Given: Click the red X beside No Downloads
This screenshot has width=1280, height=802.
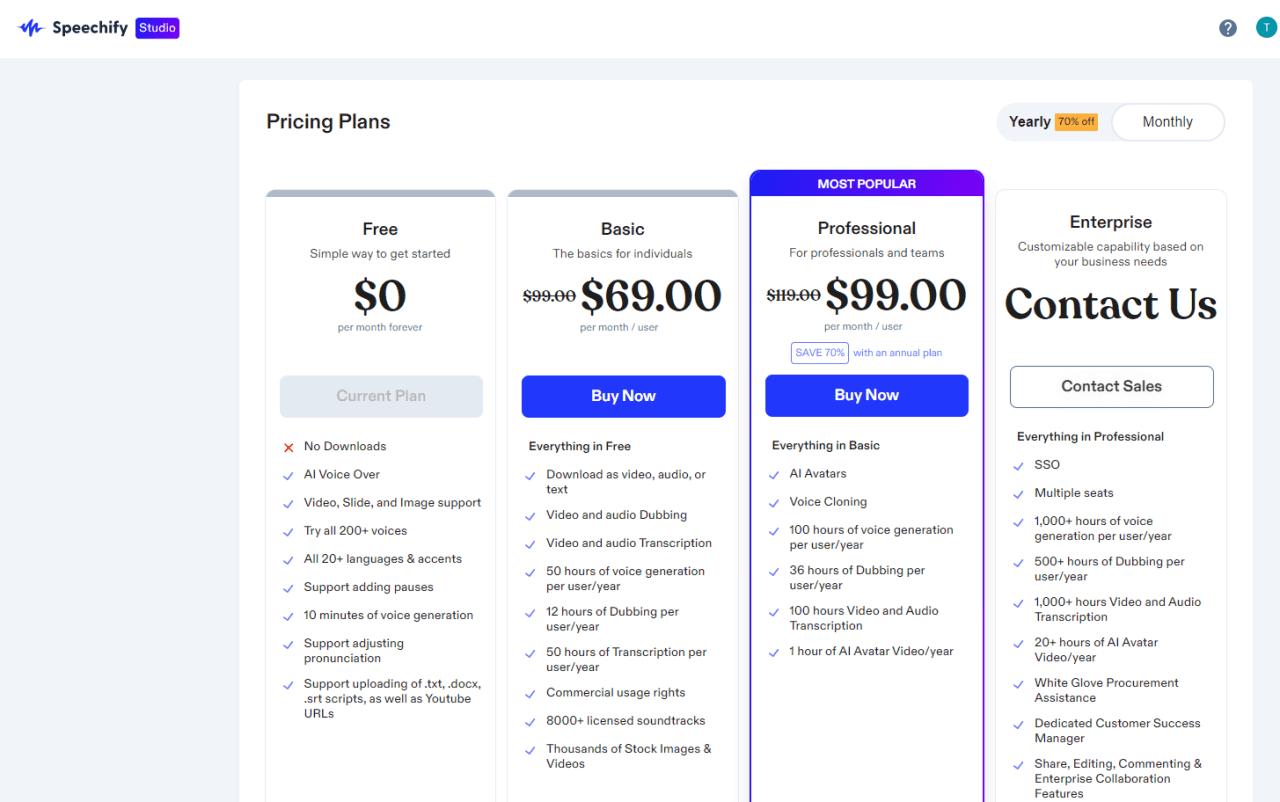Looking at the screenshot, I should pyautogui.click(x=289, y=447).
